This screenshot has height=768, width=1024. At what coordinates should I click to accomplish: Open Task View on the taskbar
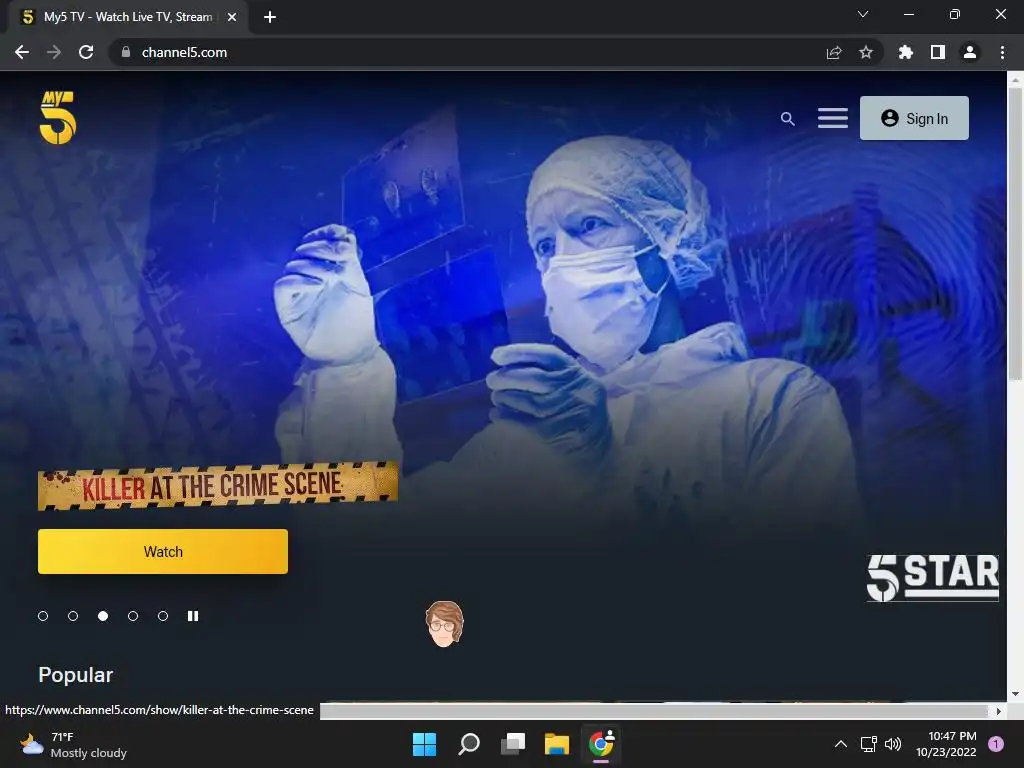pyautogui.click(x=513, y=744)
